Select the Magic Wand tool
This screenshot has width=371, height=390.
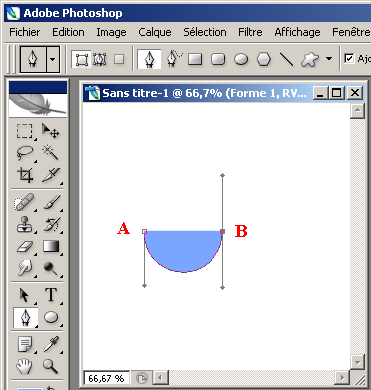[x=51, y=153]
